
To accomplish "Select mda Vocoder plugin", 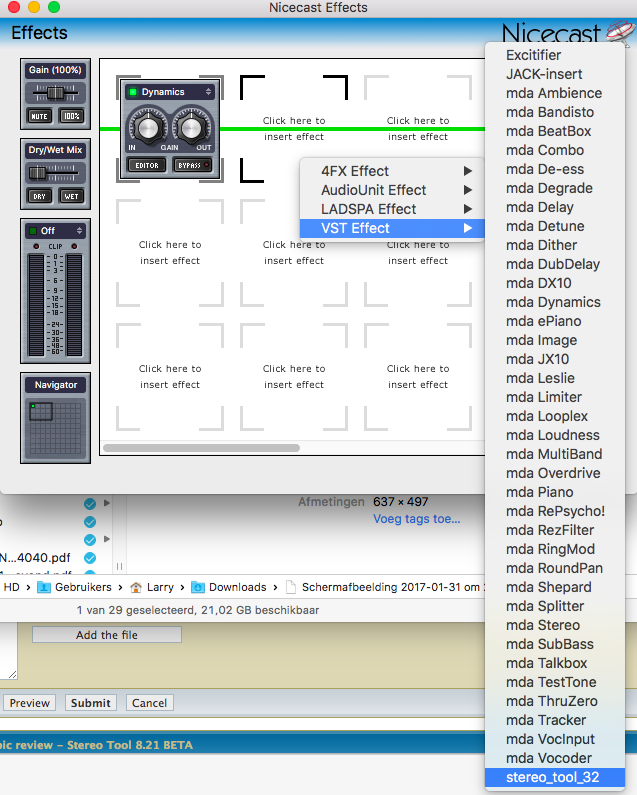I will (x=555, y=758).
